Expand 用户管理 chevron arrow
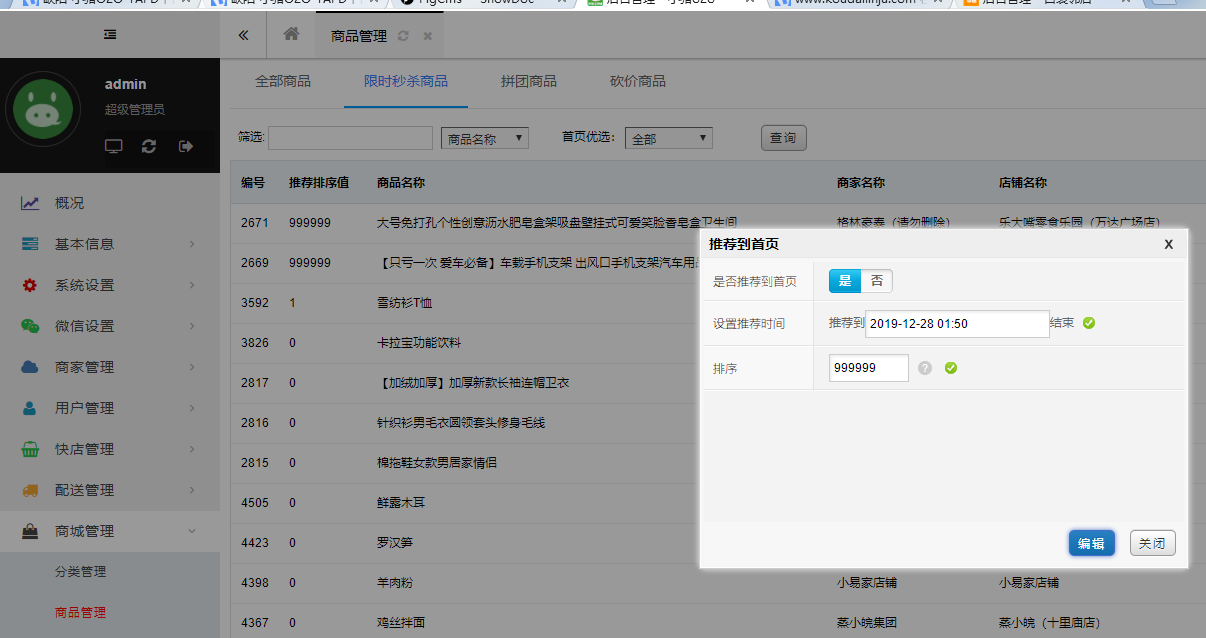Screen dimensions: 1206x638 pyautogui.click(x=192, y=408)
